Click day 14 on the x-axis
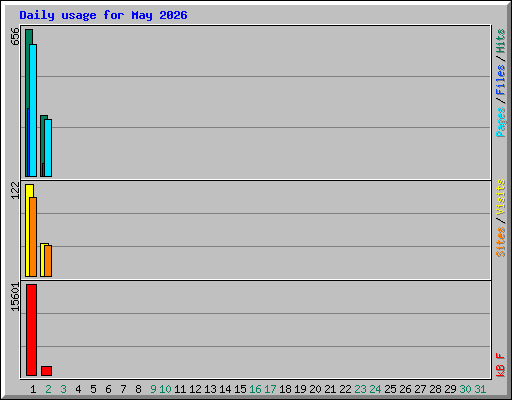 click(225, 389)
